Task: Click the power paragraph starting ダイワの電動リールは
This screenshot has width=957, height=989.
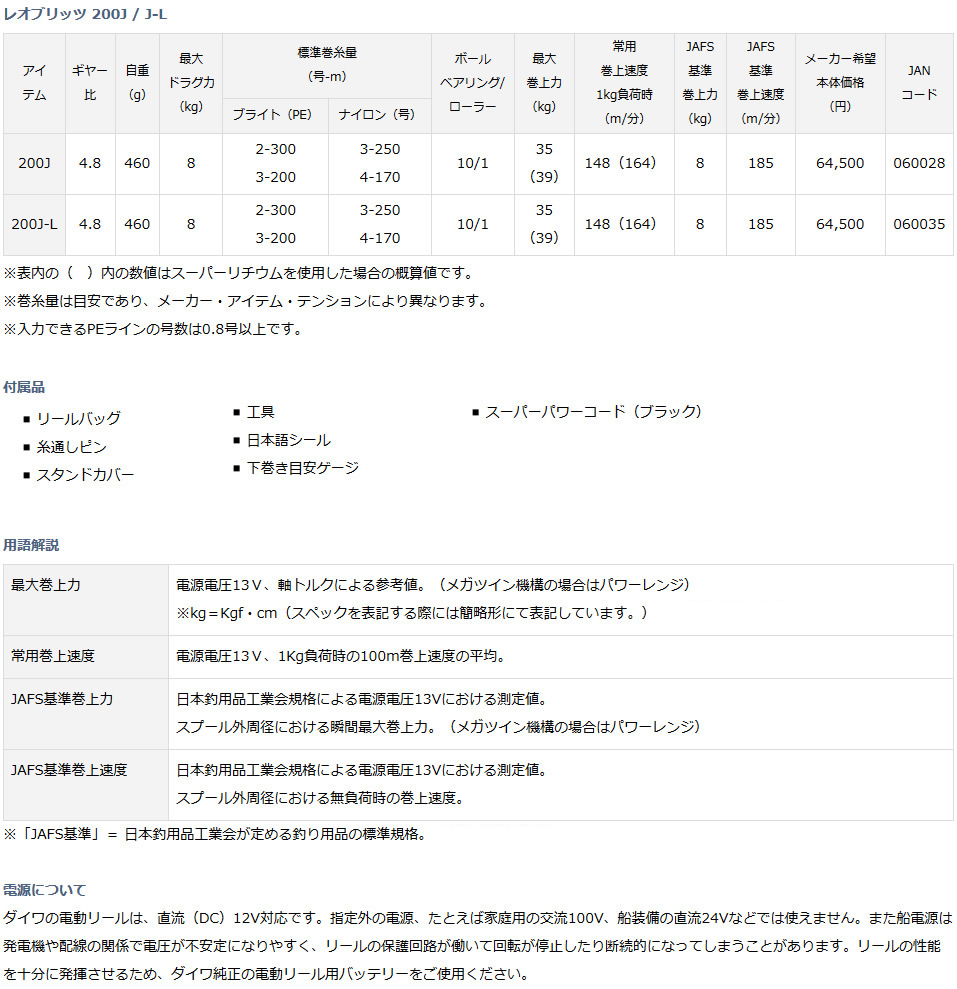Action: coord(478,945)
